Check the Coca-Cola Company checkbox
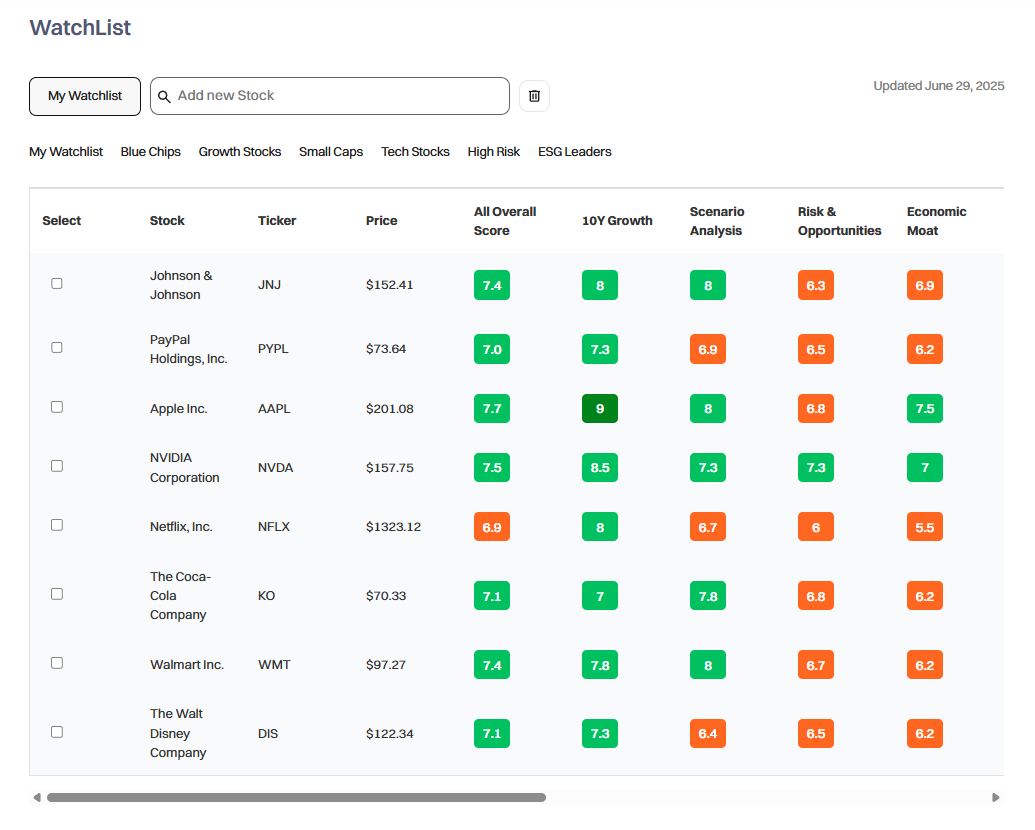The width and height of the screenshot is (1035, 830). 57,594
